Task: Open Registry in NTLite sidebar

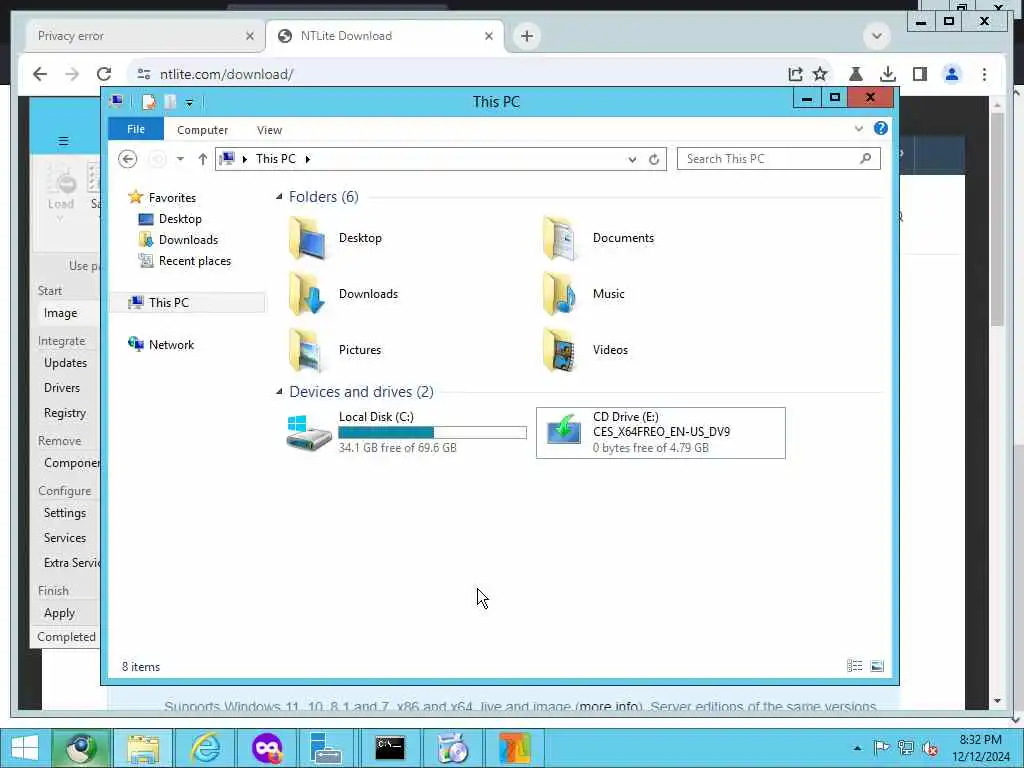Action: click(x=65, y=413)
